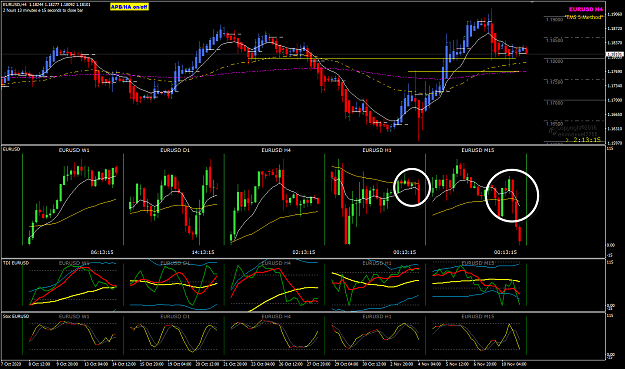
Task: Click the 00:13:15 timer under H1 mini chart
Action: 405,252
